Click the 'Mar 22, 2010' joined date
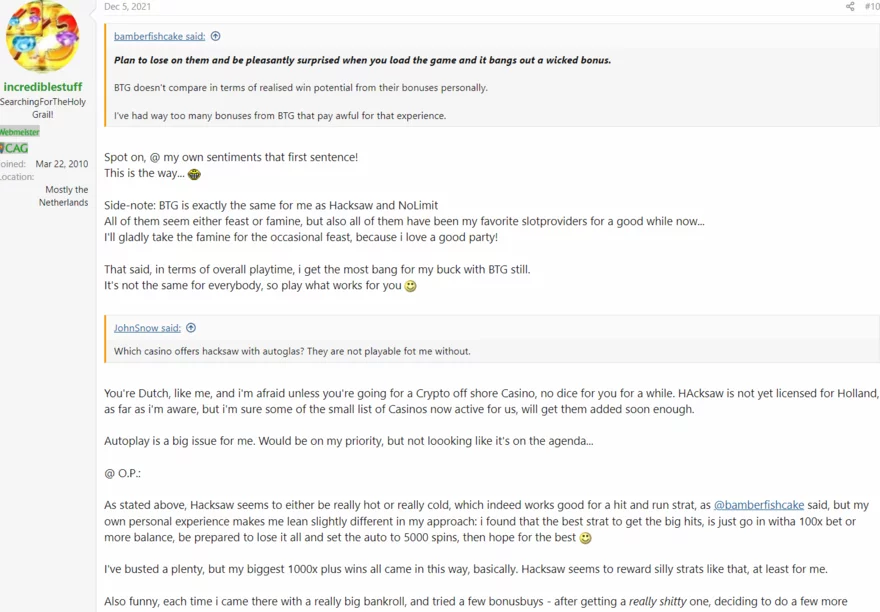 (x=61, y=164)
